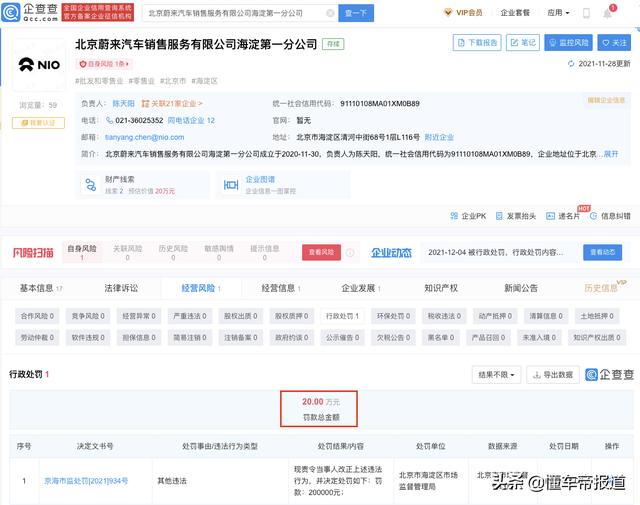Select 合作风险 0 filter tag
This screenshot has width=640, height=505.
37,316
